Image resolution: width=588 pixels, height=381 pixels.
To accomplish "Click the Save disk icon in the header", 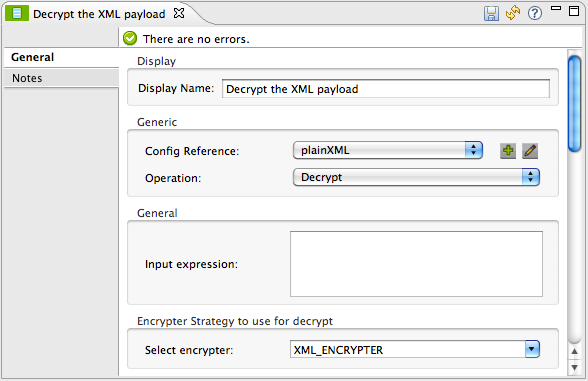I will [x=491, y=14].
